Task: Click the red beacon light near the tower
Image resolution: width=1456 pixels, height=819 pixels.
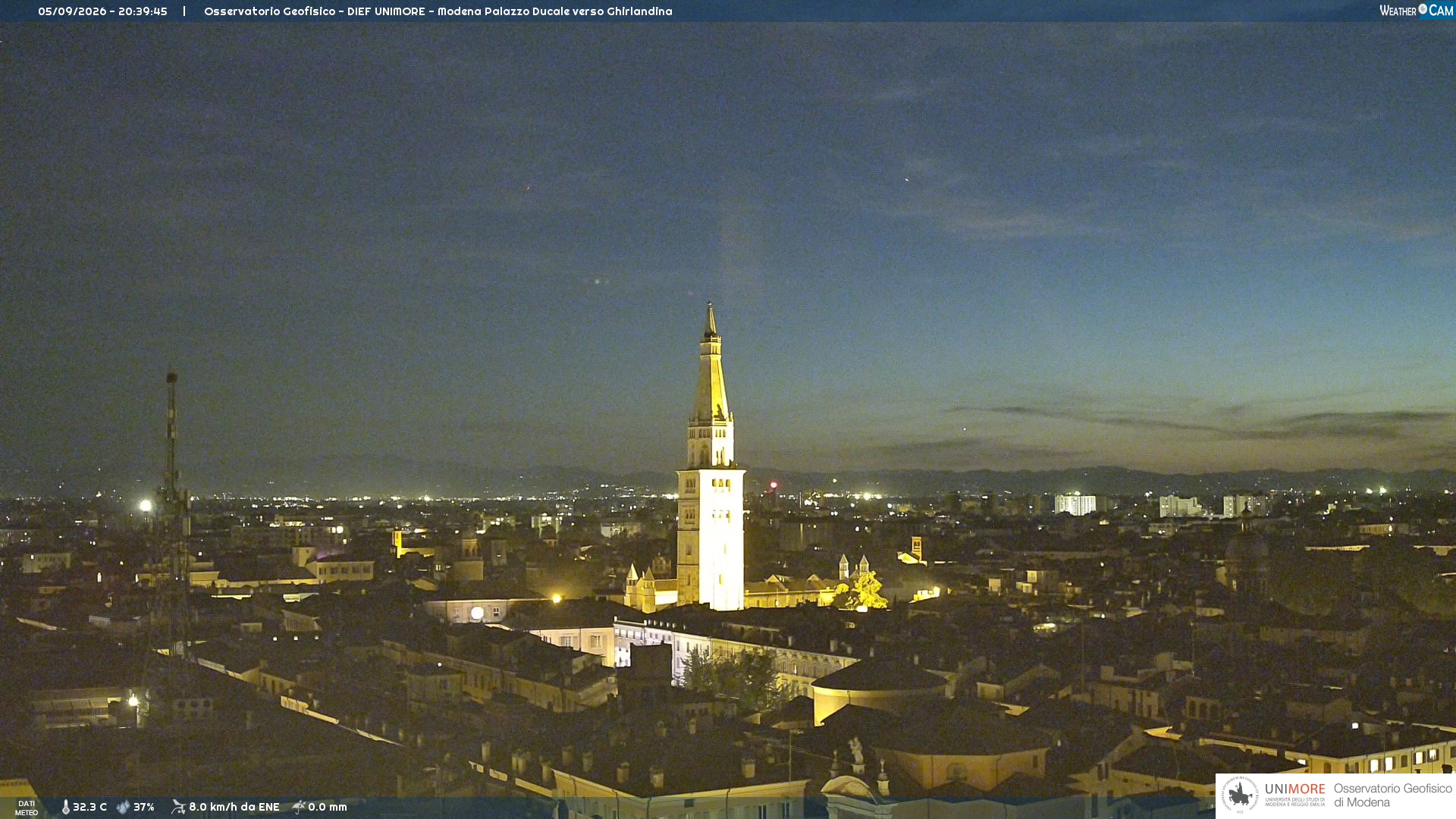Action: coord(773,485)
